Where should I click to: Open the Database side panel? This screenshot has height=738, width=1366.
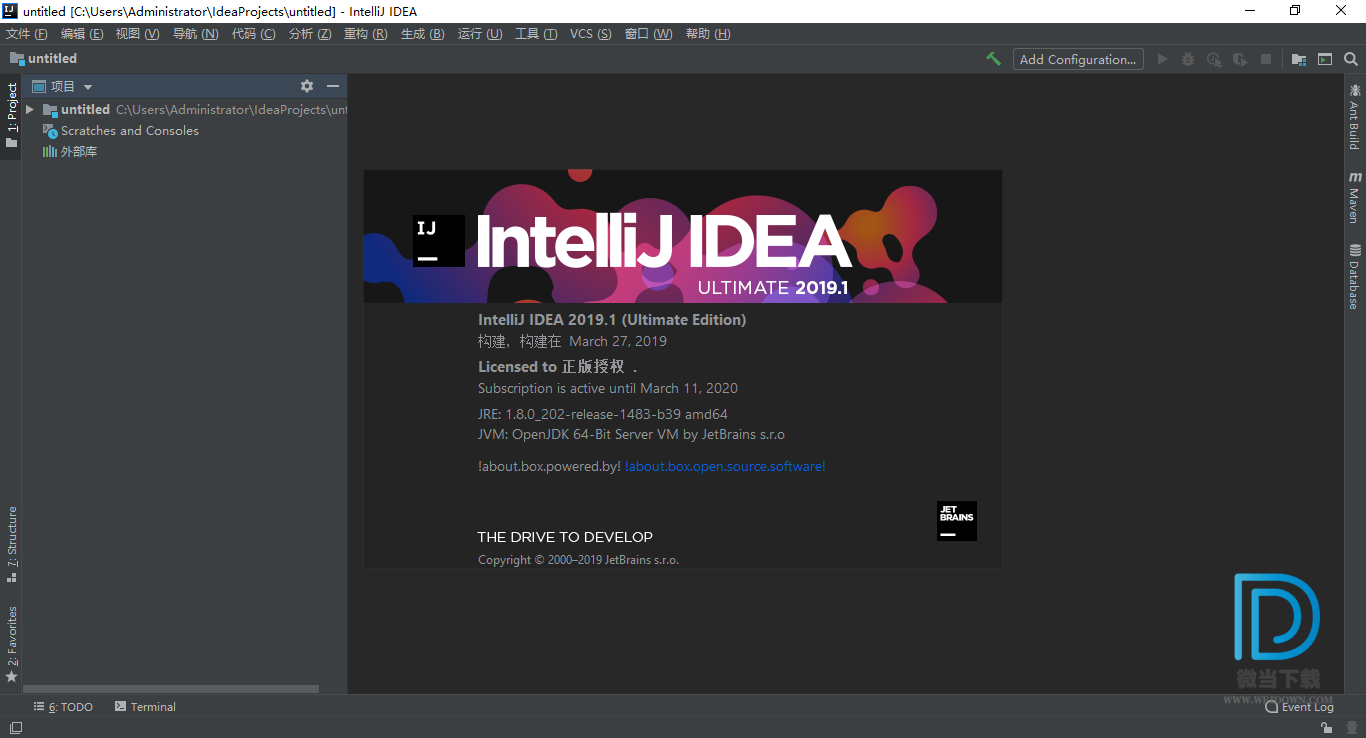(1355, 276)
